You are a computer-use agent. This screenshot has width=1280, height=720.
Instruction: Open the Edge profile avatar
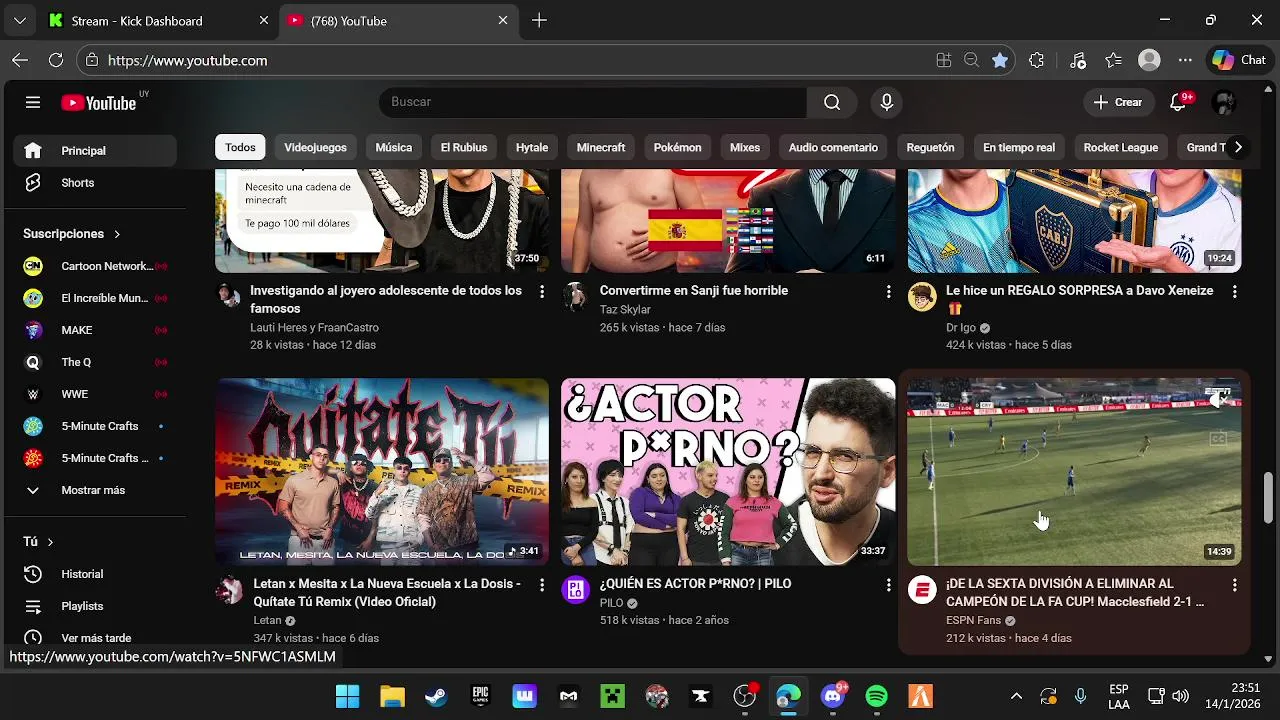pos(1149,60)
